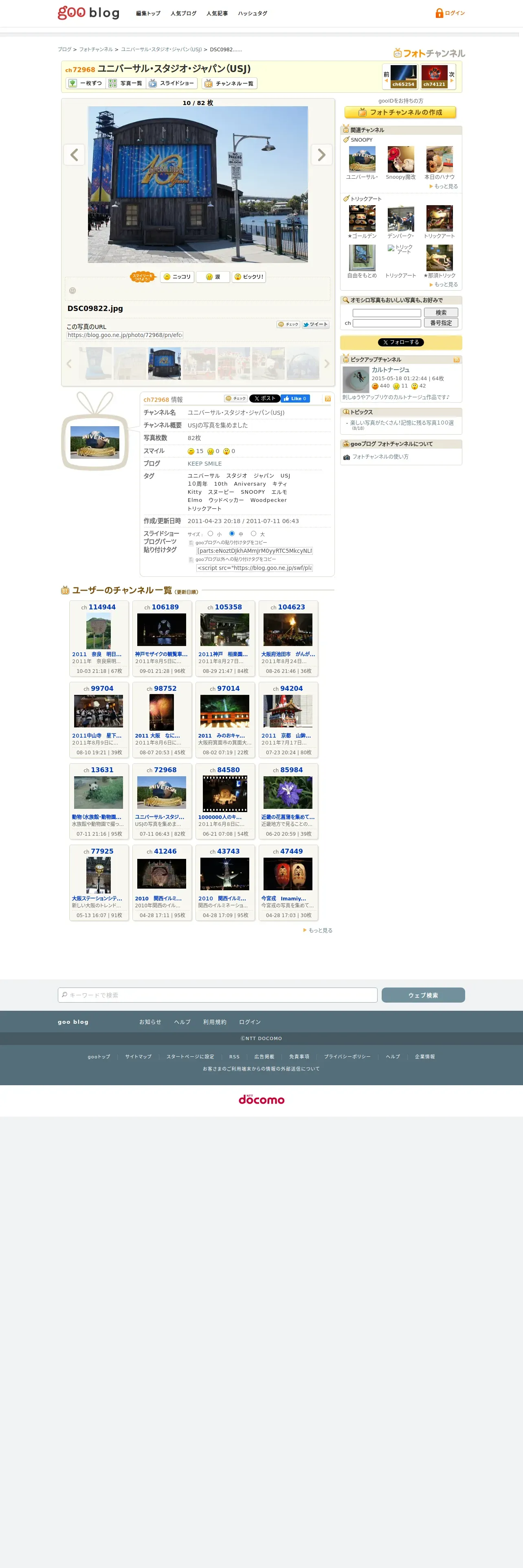Tweet this photo with ツイート button
This screenshot has width=523, height=1568.
[x=315, y=324]
